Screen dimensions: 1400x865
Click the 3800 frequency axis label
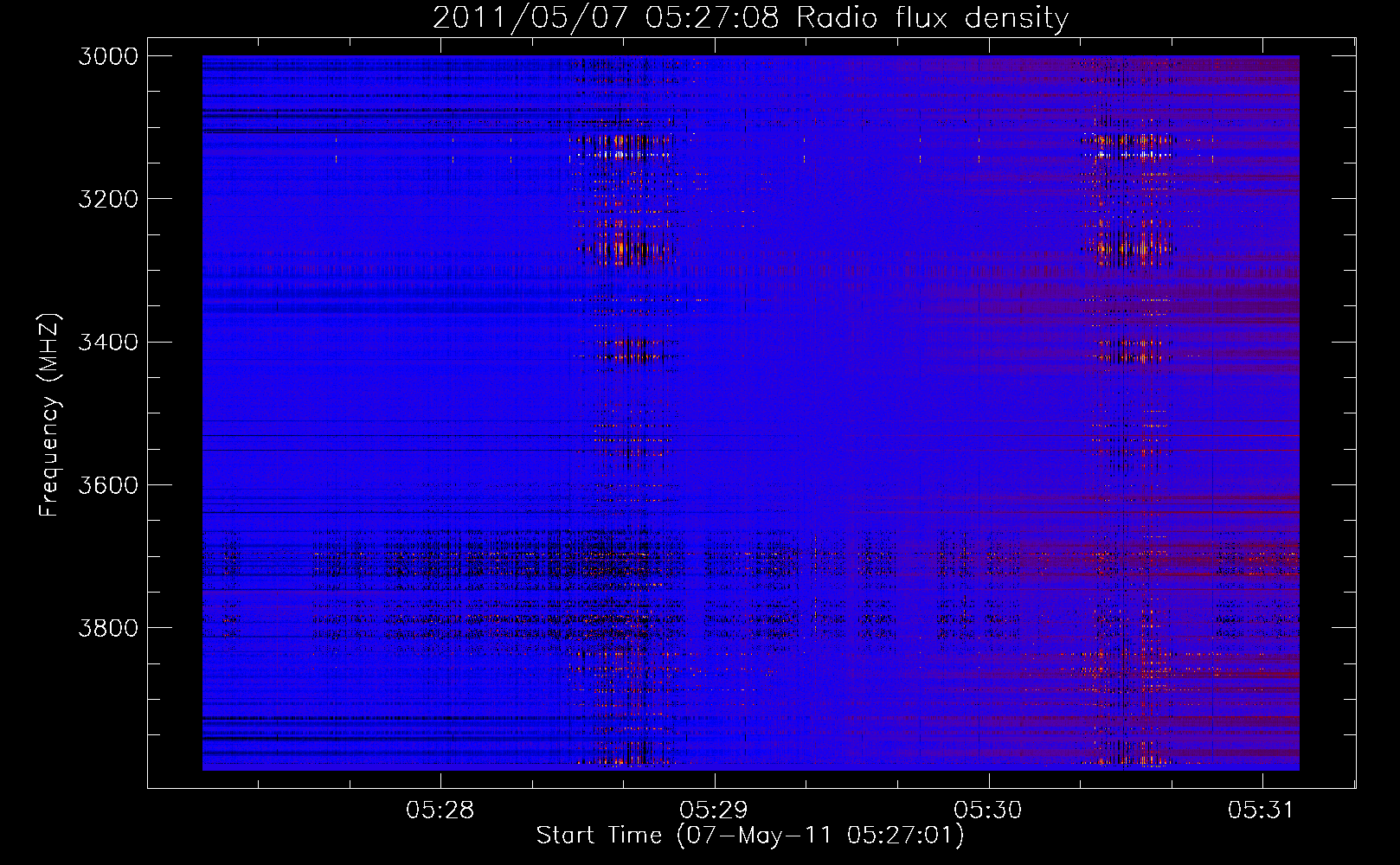click(x=108, y=627)
